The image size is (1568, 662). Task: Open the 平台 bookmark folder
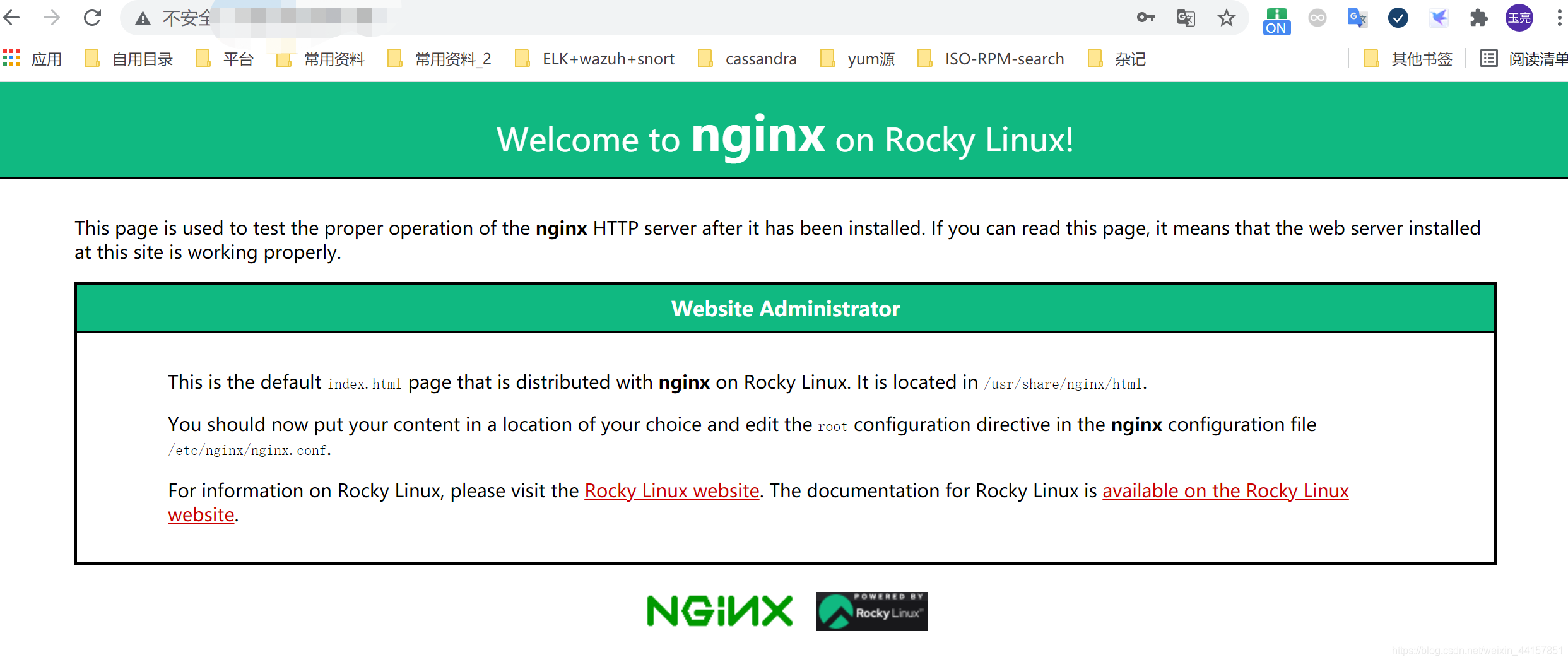(225, 59)
